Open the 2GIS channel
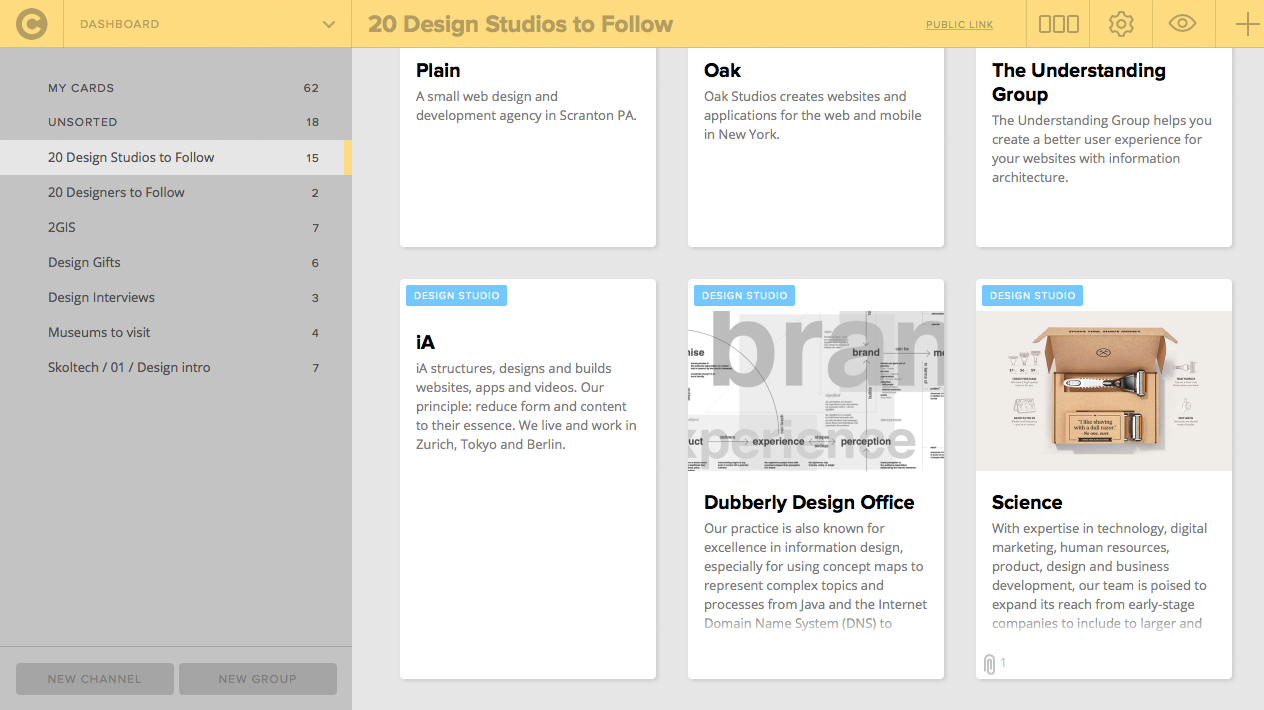The width and height of the screenshot is (1264, 710). (x=175, y=227)
